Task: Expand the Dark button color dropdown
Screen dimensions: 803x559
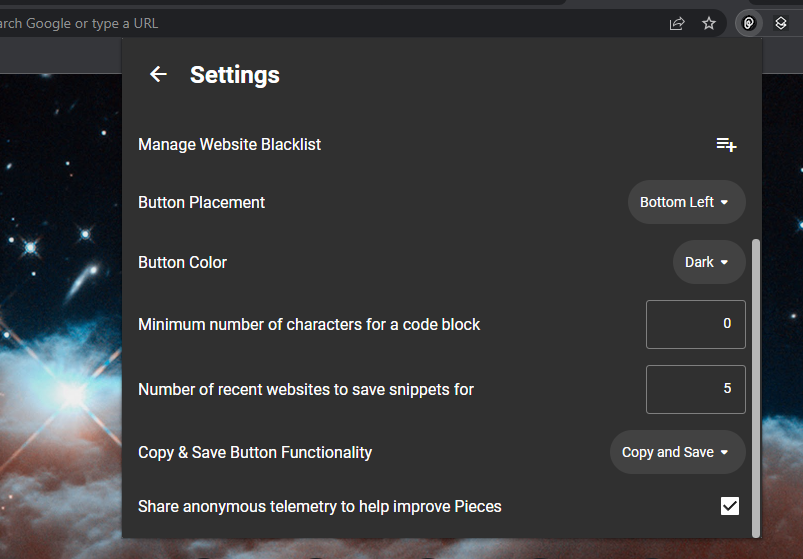Action: tap(708, 262)
